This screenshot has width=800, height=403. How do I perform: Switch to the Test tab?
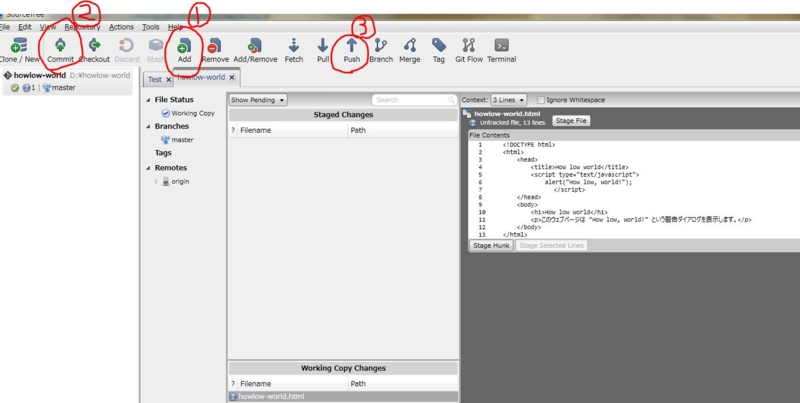point(155,80)
